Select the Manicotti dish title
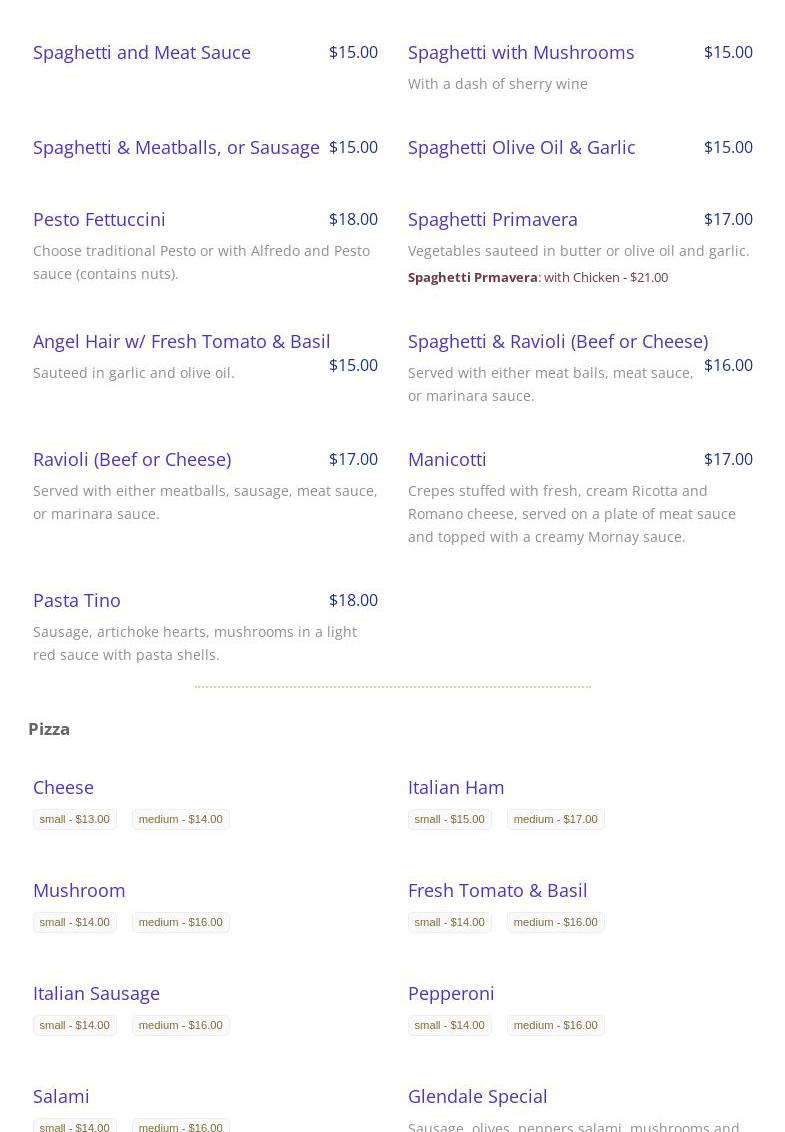785x1132 pixels. (x=447, y=459)
